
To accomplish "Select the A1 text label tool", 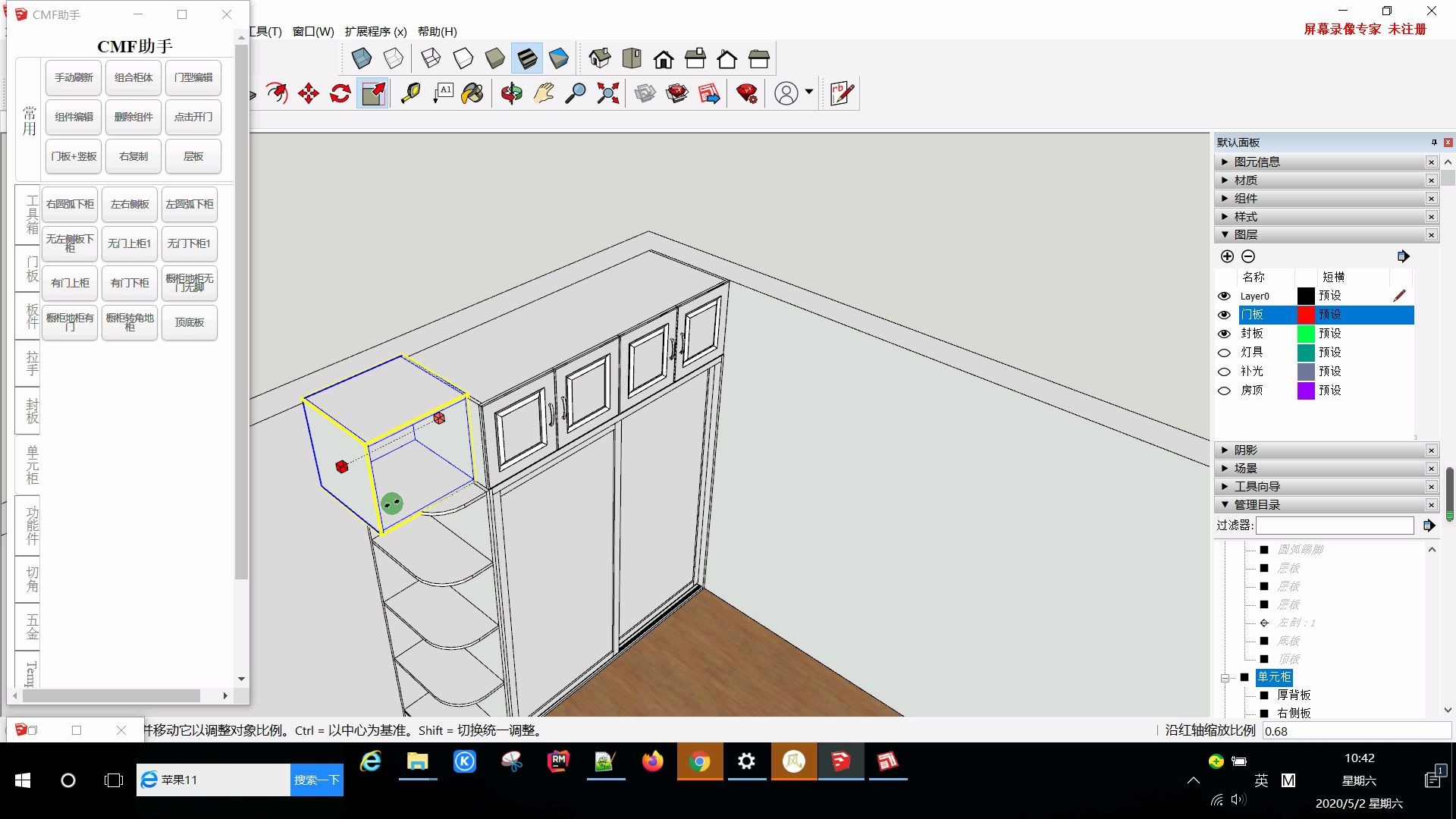I will tap(442, 93).
